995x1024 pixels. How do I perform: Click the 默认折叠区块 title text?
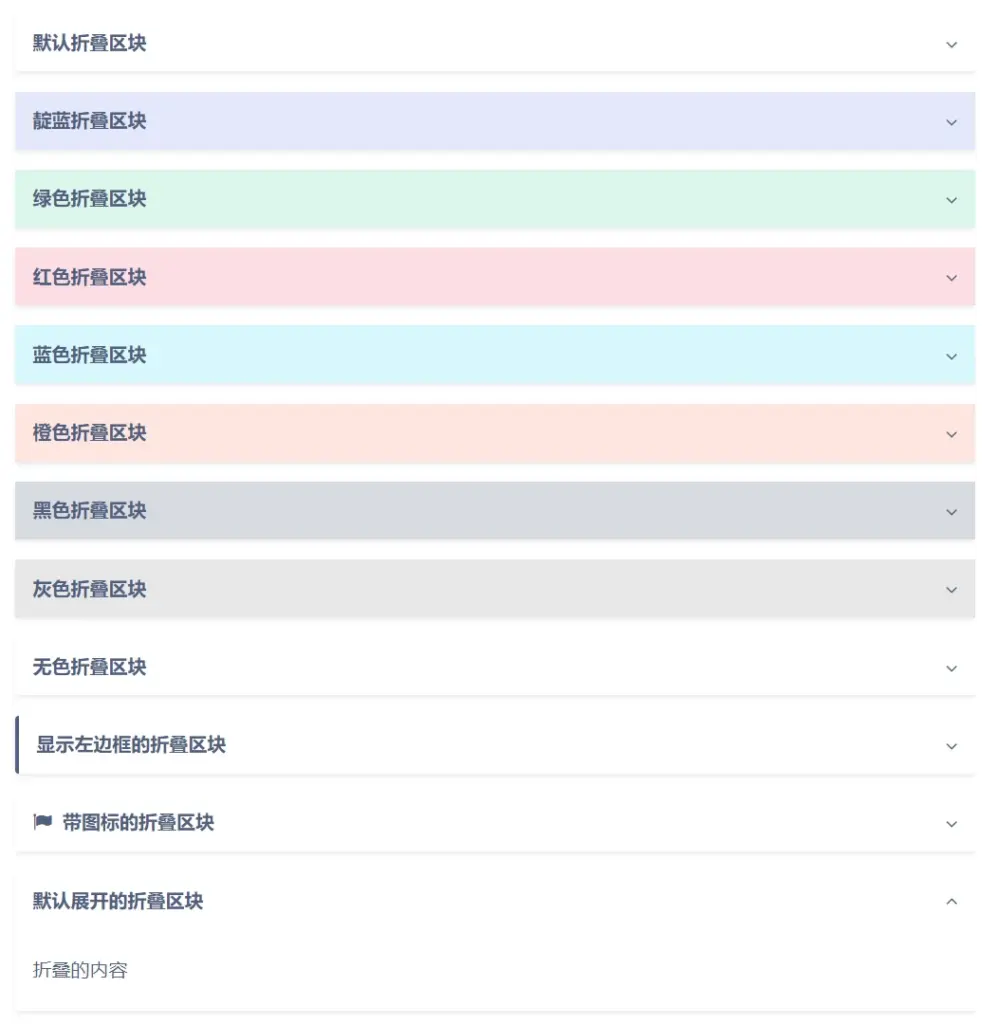(x=89, y=44)
